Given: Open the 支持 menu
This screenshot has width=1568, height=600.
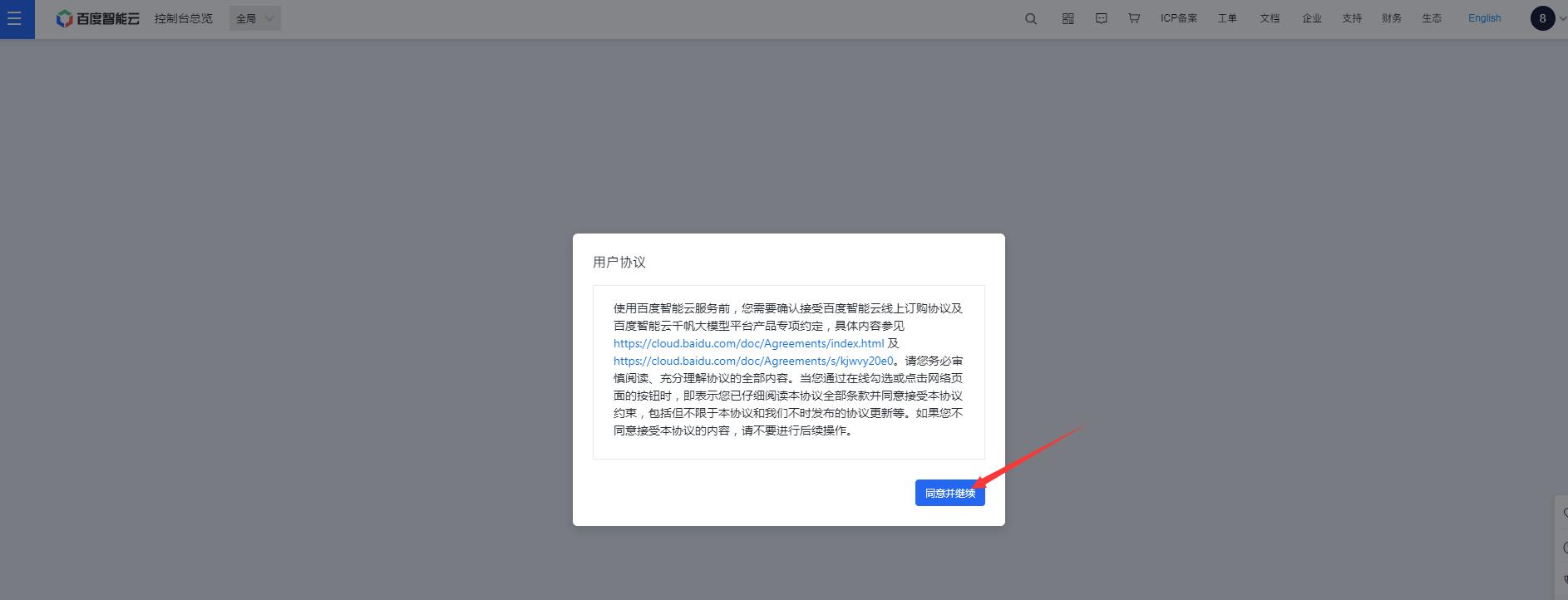Looking at the screenshot, I should pos(1352,18).
